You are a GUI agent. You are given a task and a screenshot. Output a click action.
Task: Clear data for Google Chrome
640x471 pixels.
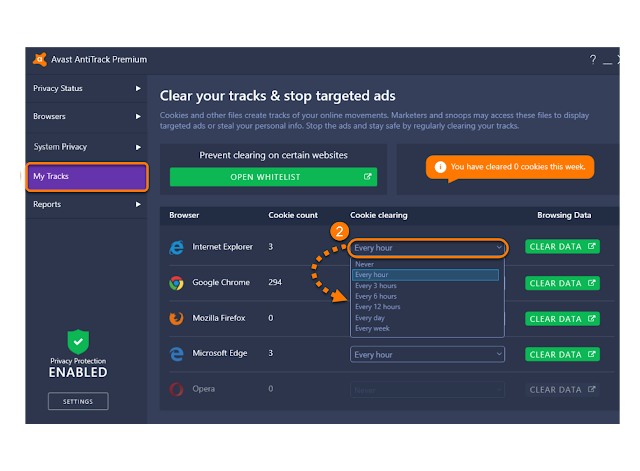562,283
